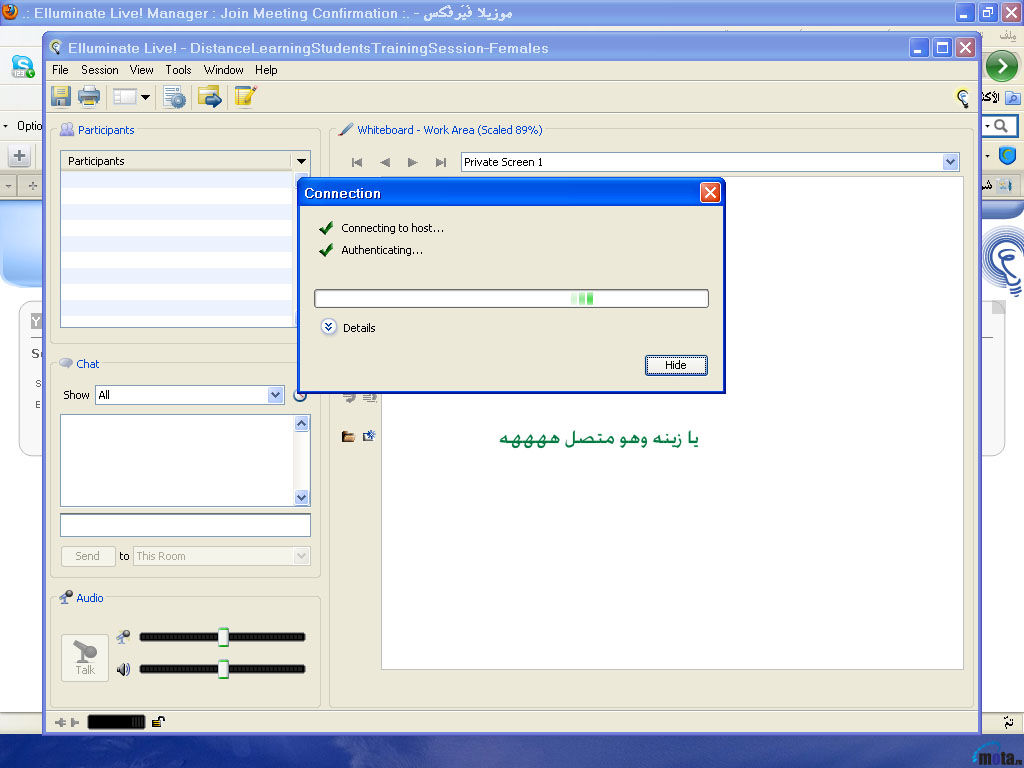Open the View menu
The width and height of the screenshot is (1024, 768).
point(141,70)
